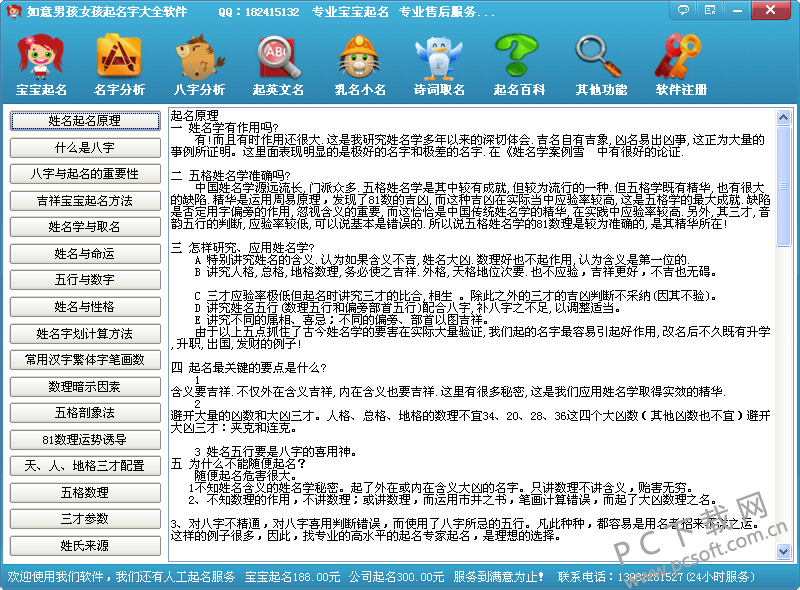Image resolution: width=800 pixels, height=590 pixels.
Task: Click heading 三 怎样研究、应用姓名学?
Action: coord(243,248)
